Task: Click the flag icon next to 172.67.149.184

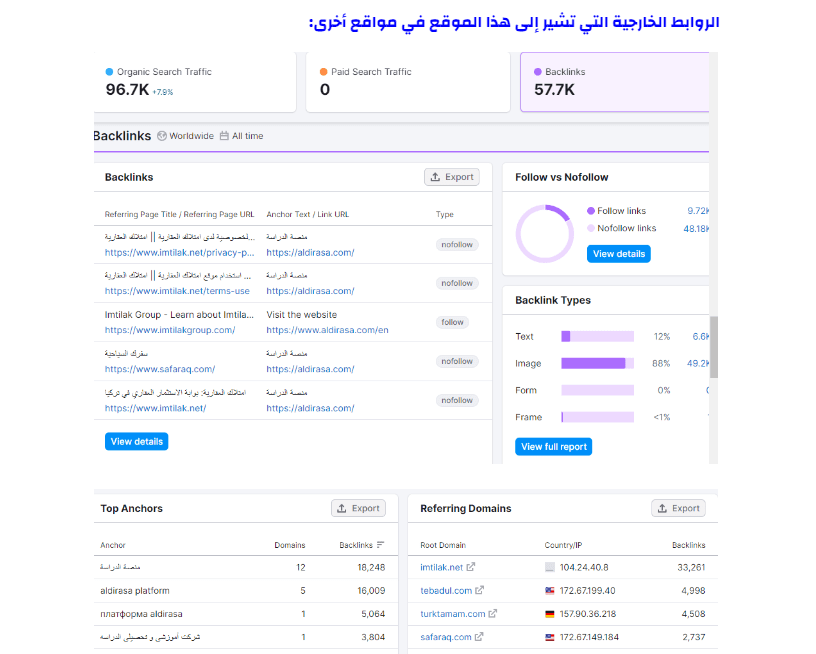Action: click(x=550, y=637)
